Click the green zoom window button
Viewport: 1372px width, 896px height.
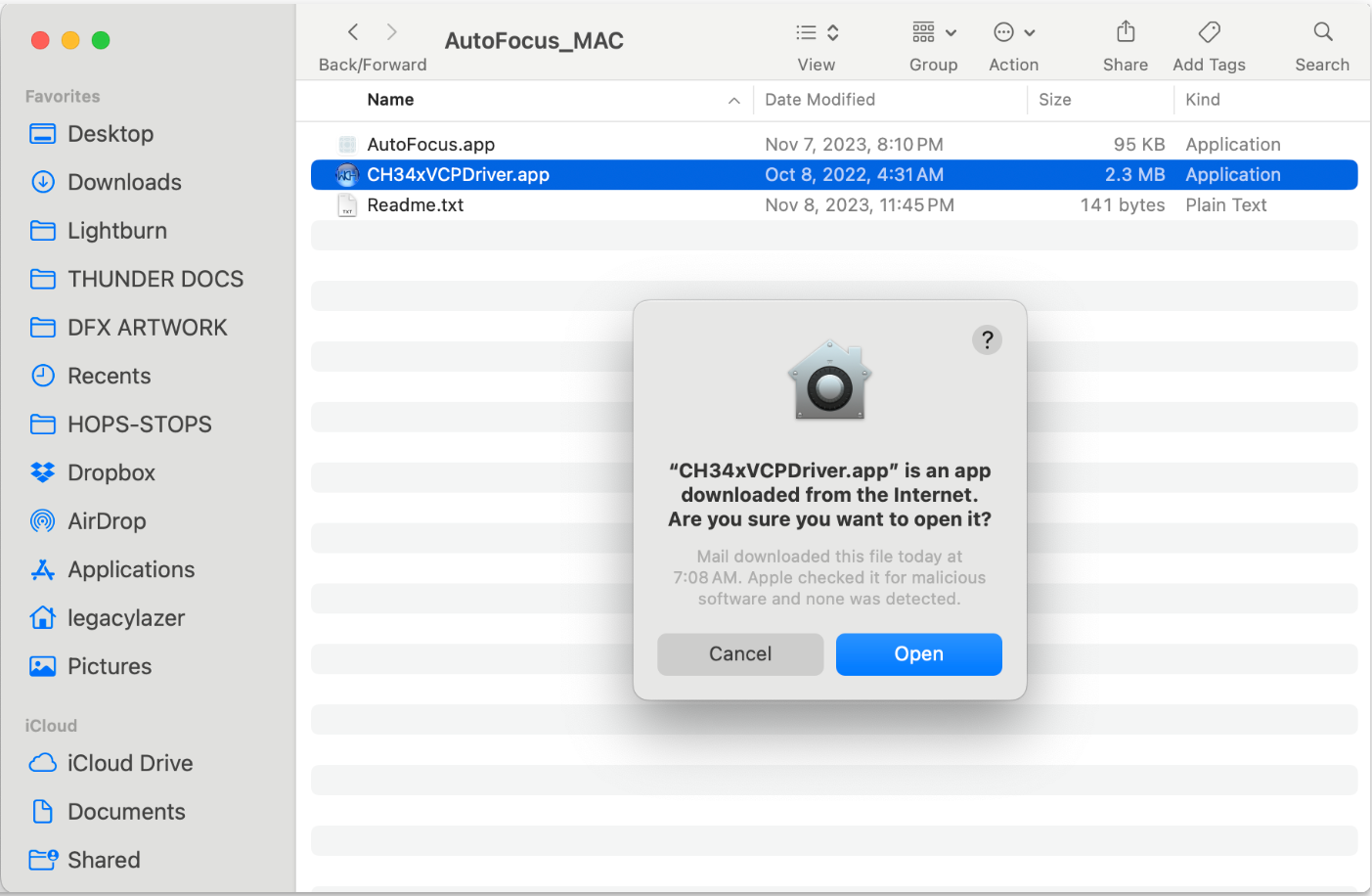click(101, 40)
